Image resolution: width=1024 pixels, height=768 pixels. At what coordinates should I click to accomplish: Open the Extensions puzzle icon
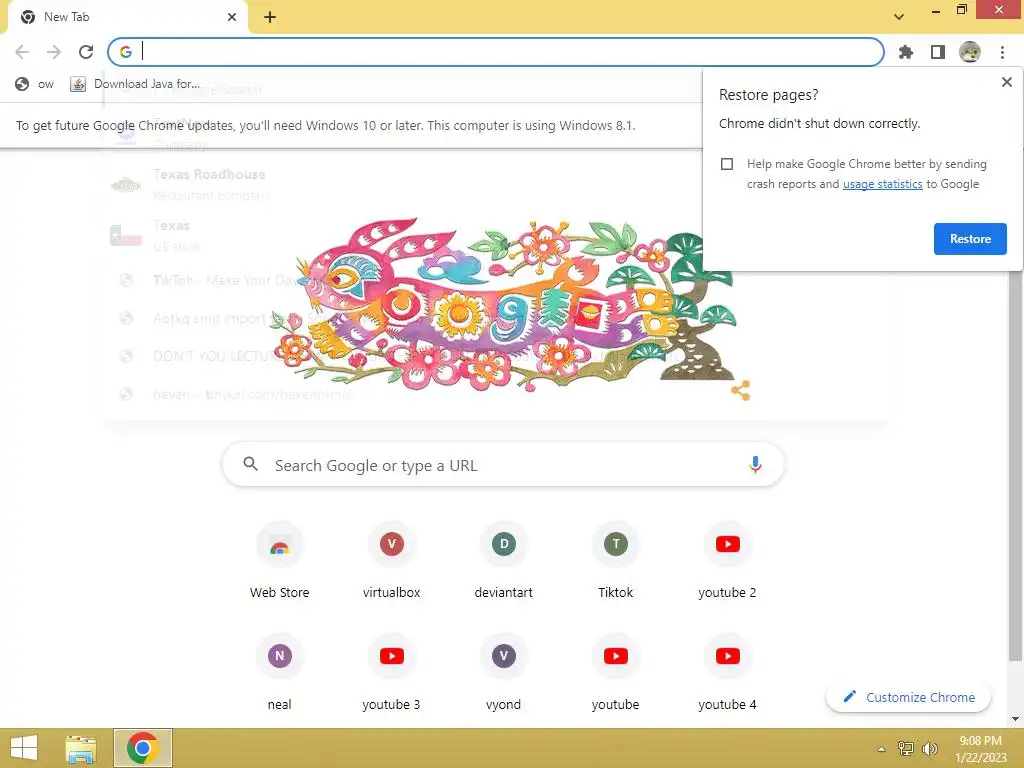pyautogui.click(x=905, y=52)
